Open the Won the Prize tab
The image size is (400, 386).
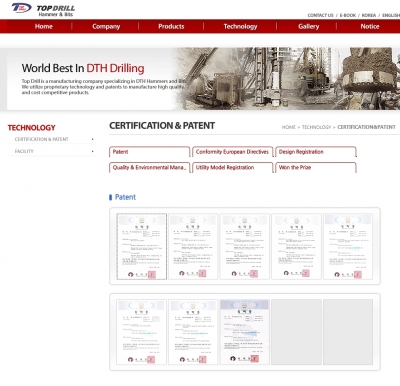(x=316, y=167)
